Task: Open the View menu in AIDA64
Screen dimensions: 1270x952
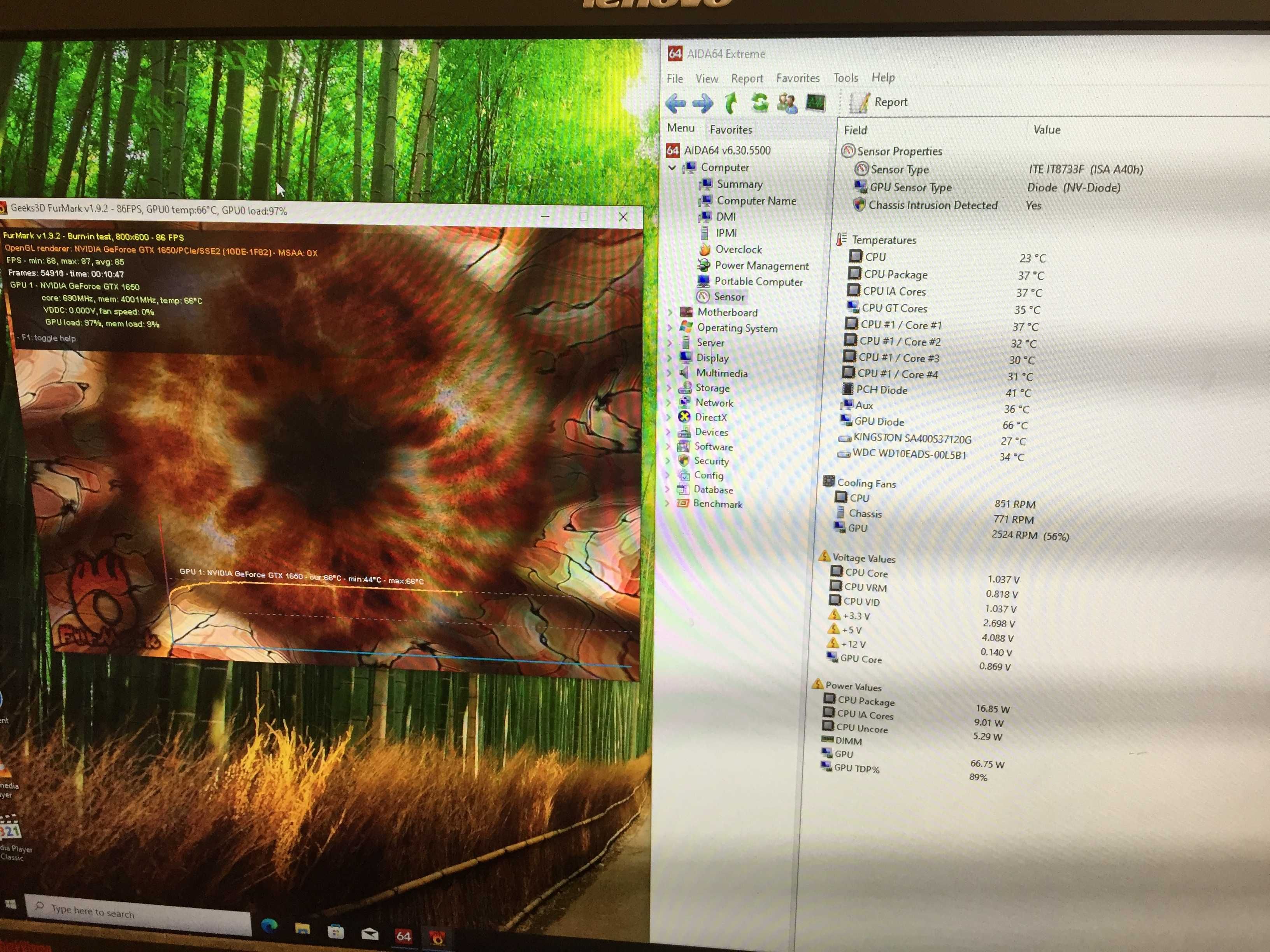Action: [x=707, y=79]
